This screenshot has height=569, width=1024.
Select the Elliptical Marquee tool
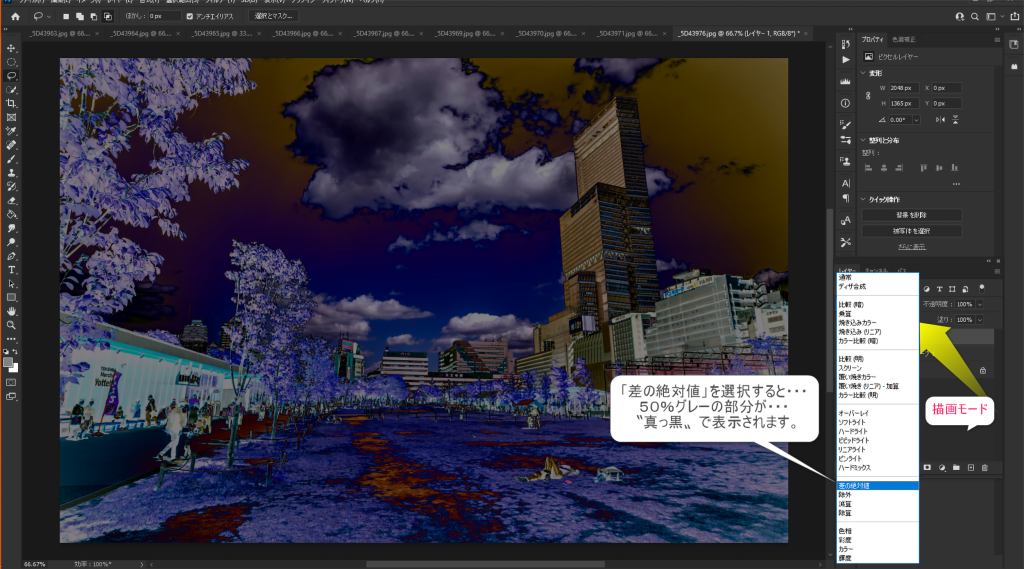pyautogui.click(x=11, y=62)
